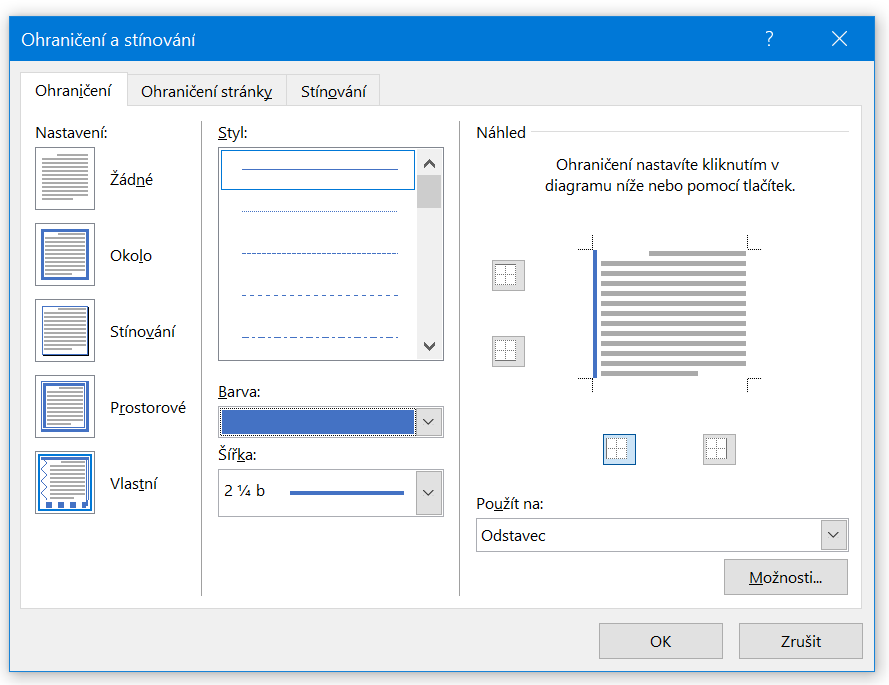The width and height of the screenshot is (889, 685).
Task: Choose the Okolo box border setting icon
Action: pyautogui.click(x=65, y=255)
